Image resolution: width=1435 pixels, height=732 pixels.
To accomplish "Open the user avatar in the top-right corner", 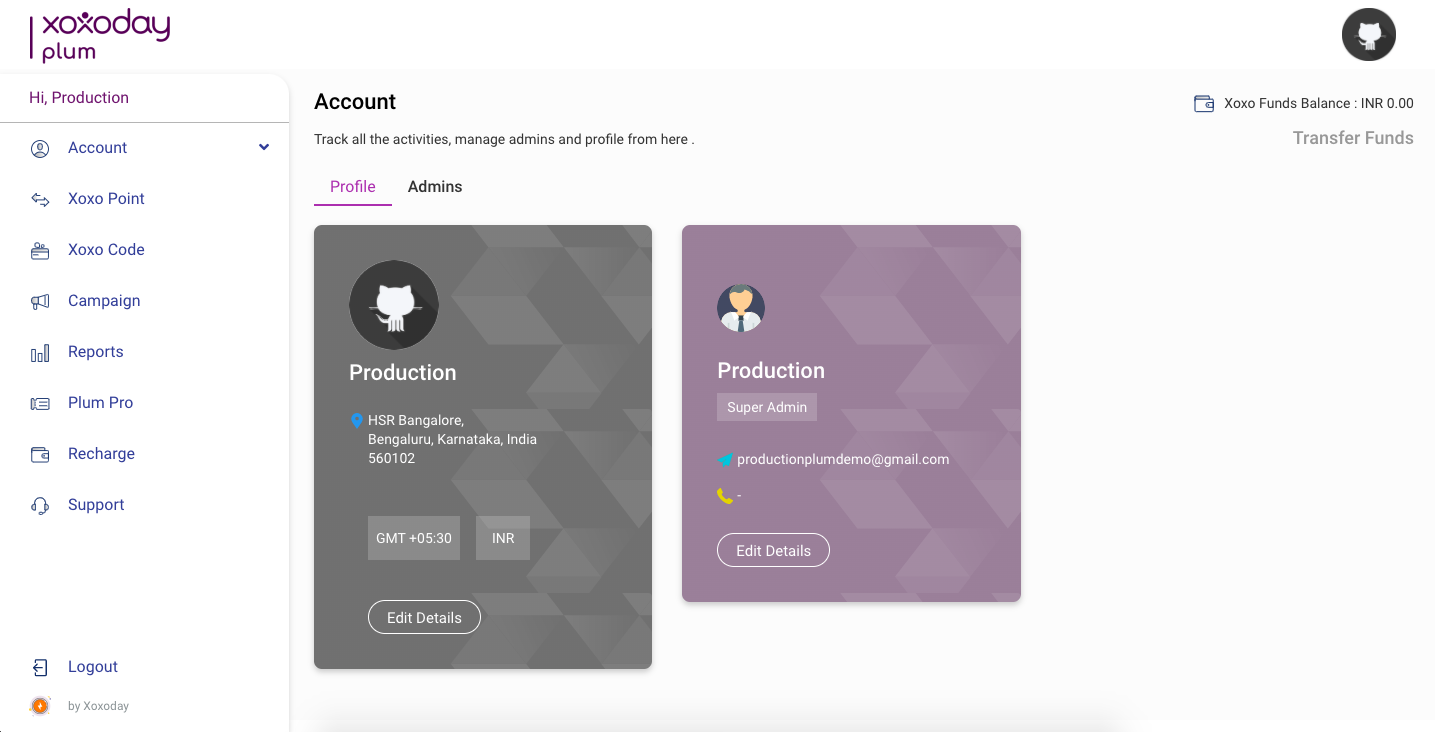I will pyautogui.click(x=1368, y=35).
